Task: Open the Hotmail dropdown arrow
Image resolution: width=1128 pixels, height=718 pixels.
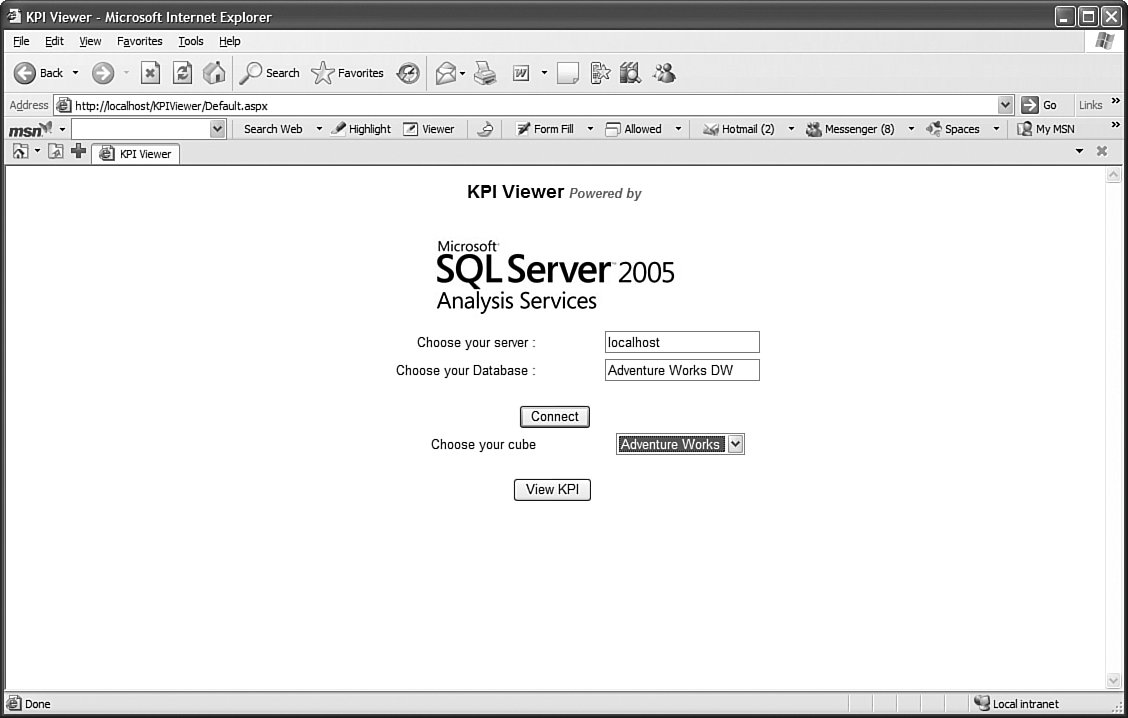Action: tap(791, 129)
